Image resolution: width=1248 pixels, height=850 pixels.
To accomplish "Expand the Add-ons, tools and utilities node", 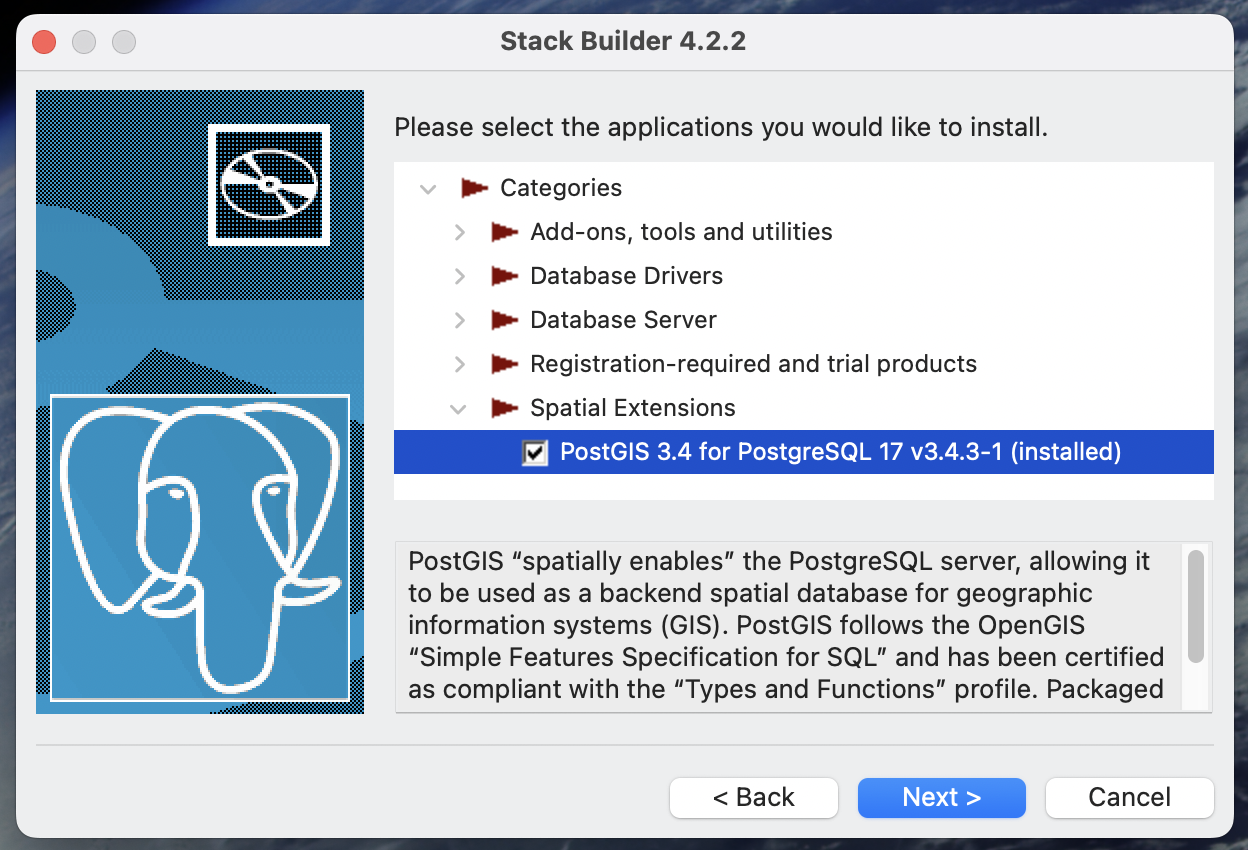I will [x=459, y=232].
